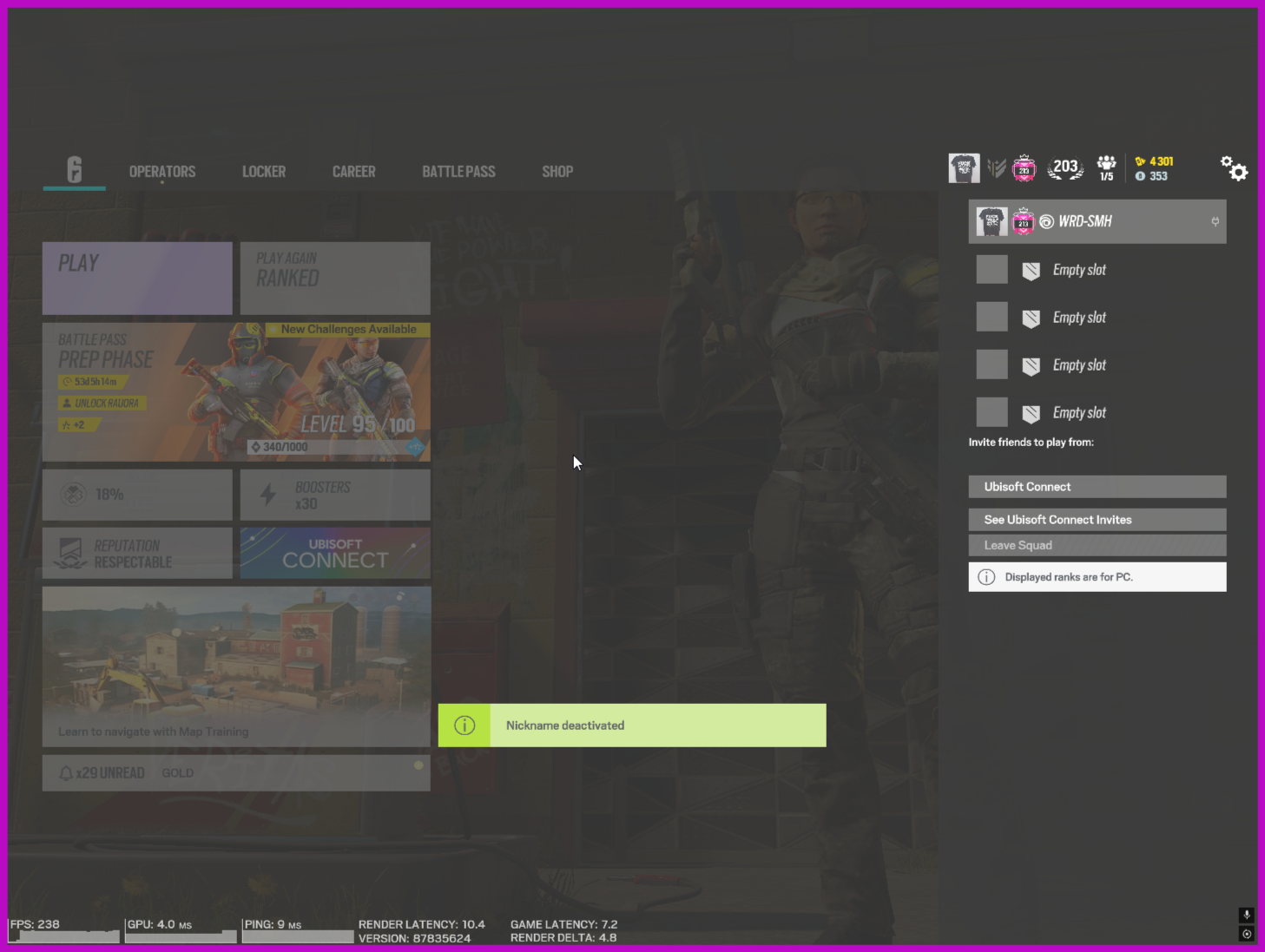This screenshot has width=1265, height=952.
Task: Open the Ubisoft Connect banner tile
Action: (x=335, y=553)
